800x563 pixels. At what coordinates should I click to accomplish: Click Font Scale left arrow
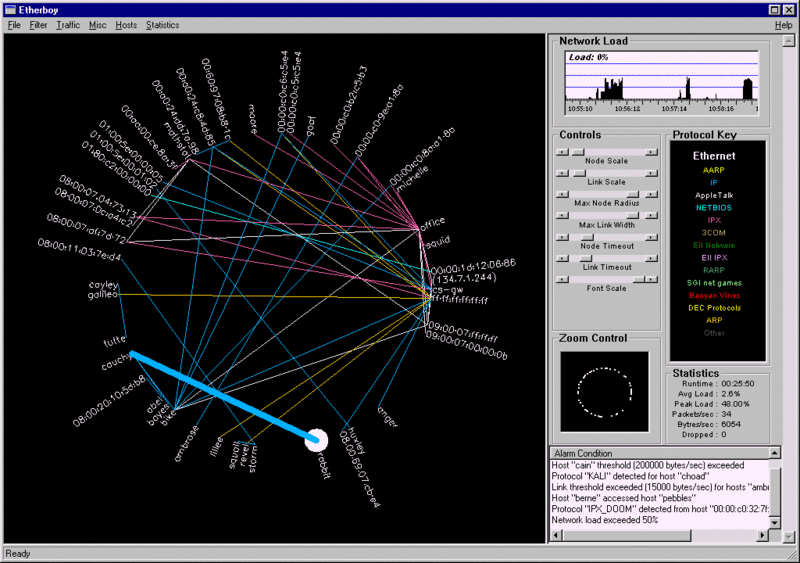click(562, 280)
